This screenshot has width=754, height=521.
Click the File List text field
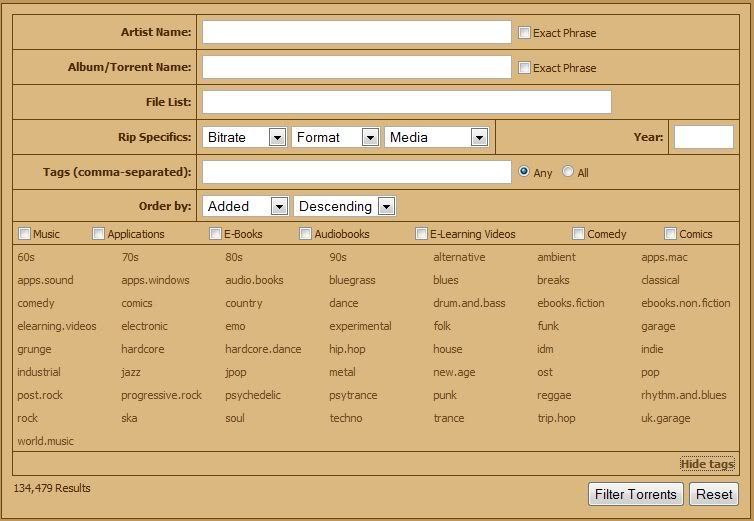406,102
